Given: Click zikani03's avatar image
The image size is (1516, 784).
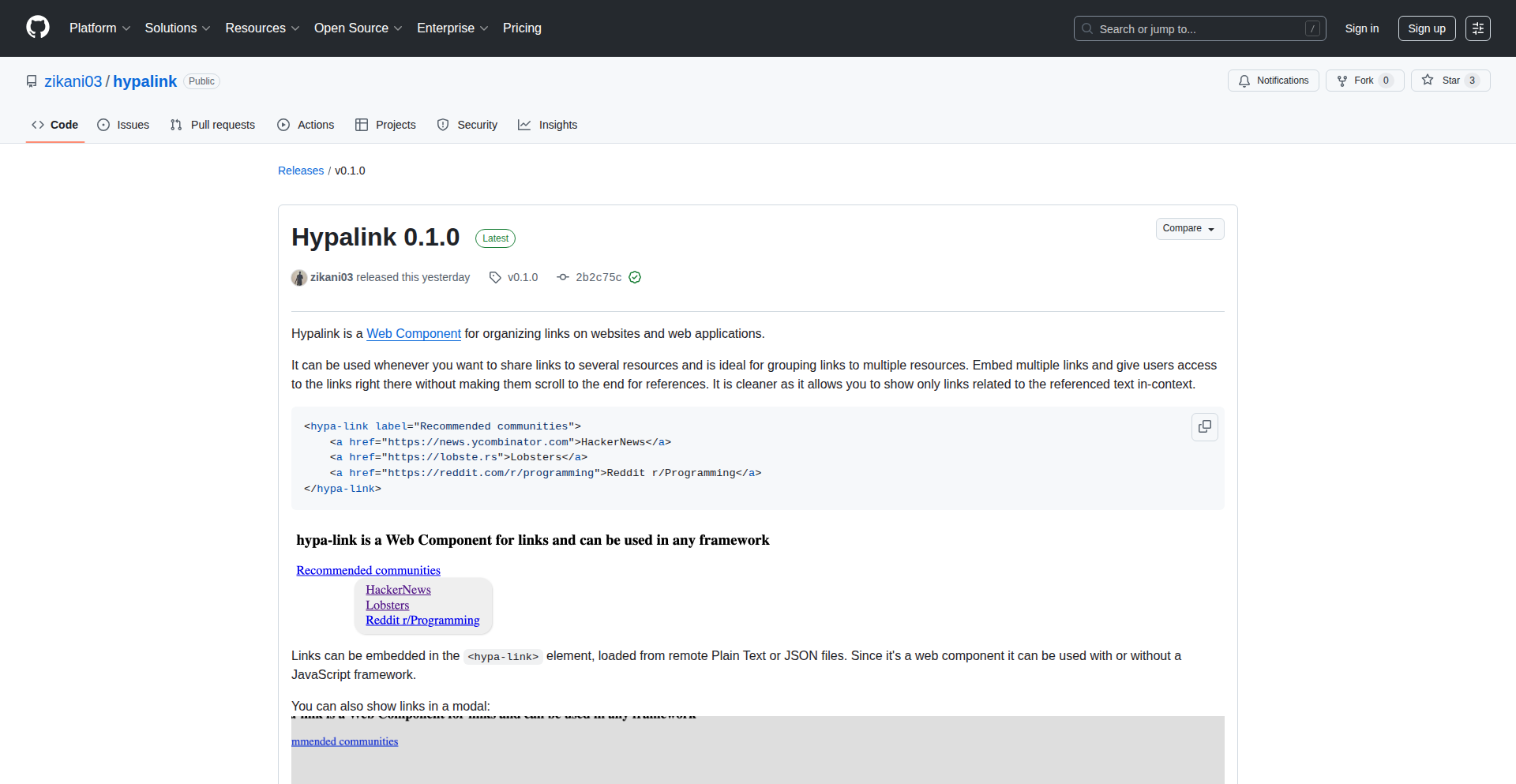Looking at the screenshot, I should pos(298,277).
